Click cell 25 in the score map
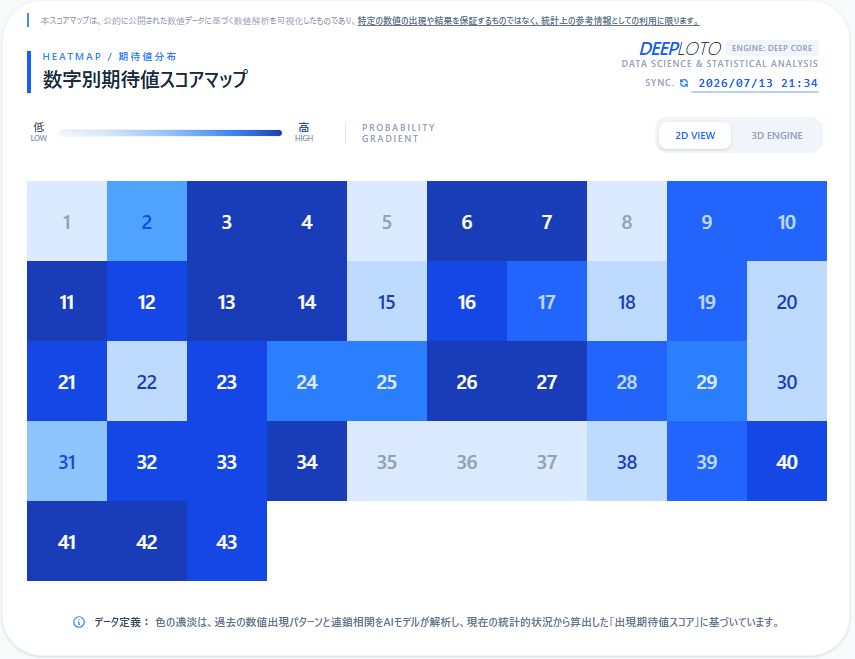Image resolution: width=855 pixels, height=659 pixels. pyautogui.click(x=387, y=381)
